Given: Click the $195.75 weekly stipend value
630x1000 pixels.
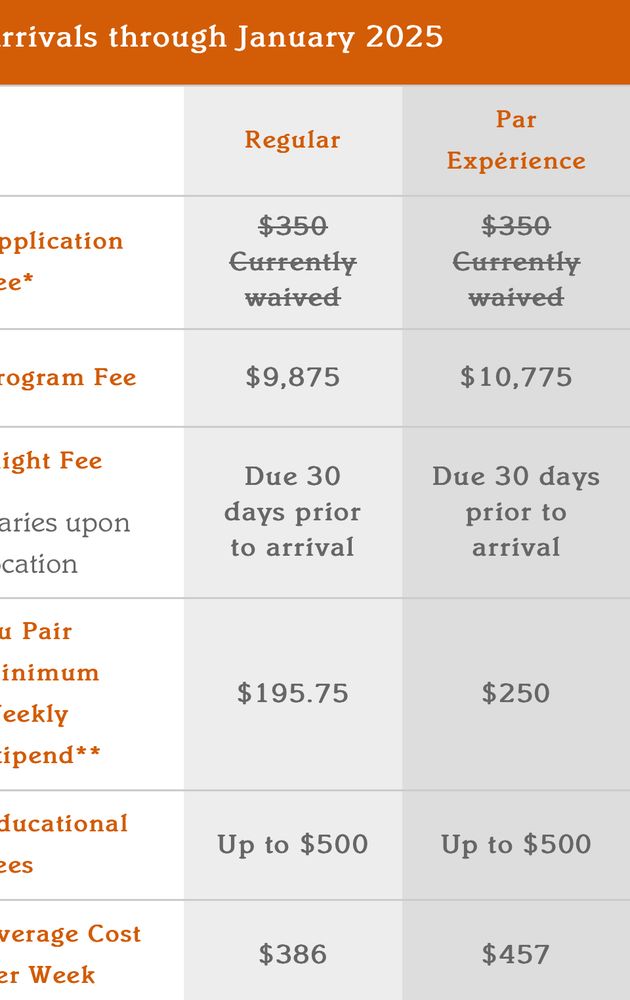Looking at the screenshot, I should [x=293, y=693].
